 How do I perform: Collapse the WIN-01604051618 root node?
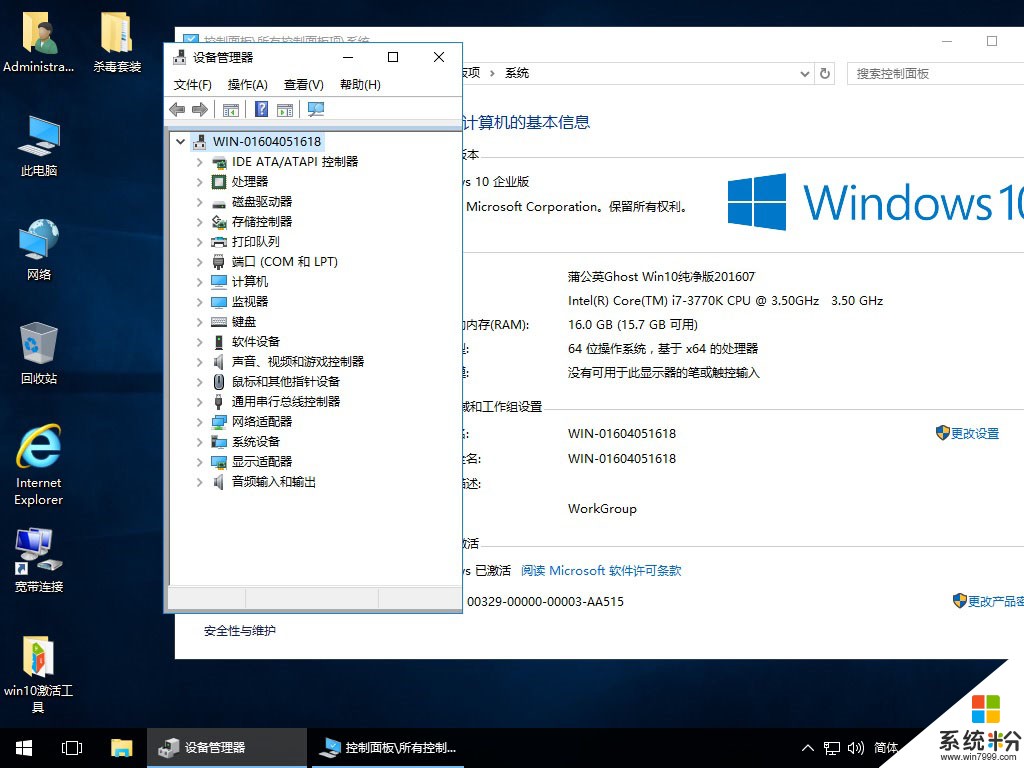click(x=181, y=141)
